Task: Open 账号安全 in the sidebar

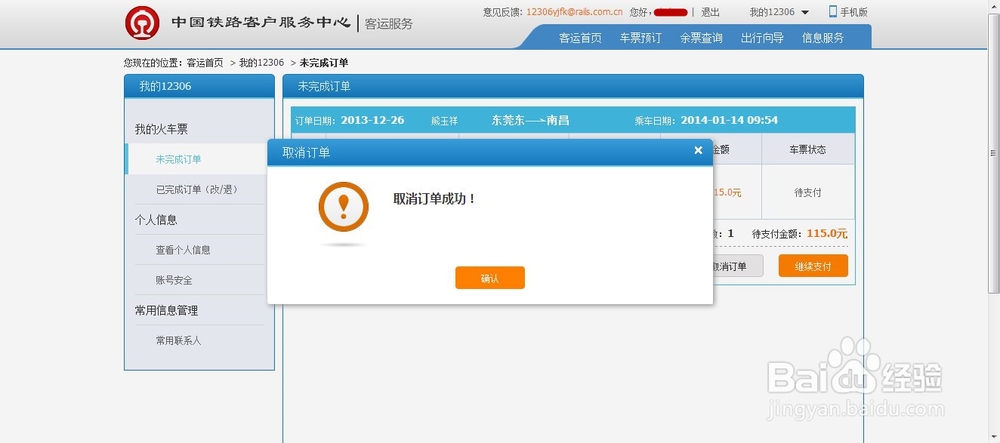Action: [x=174, y=280]
